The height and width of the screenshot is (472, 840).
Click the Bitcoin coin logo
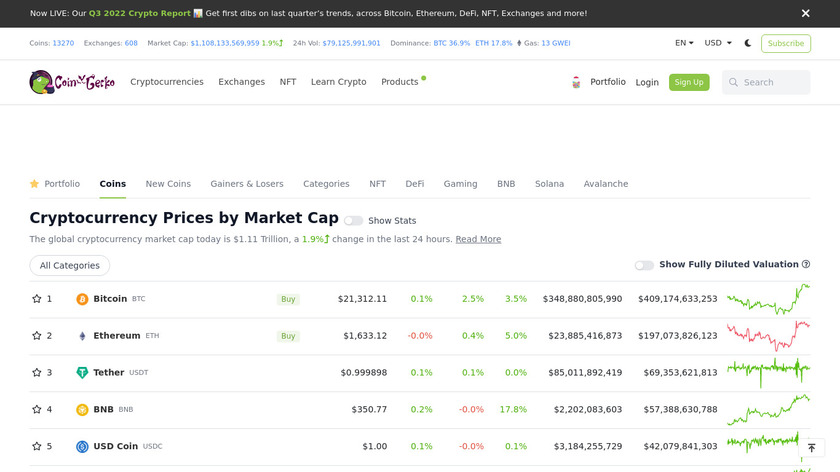click(x=82, y=299)
